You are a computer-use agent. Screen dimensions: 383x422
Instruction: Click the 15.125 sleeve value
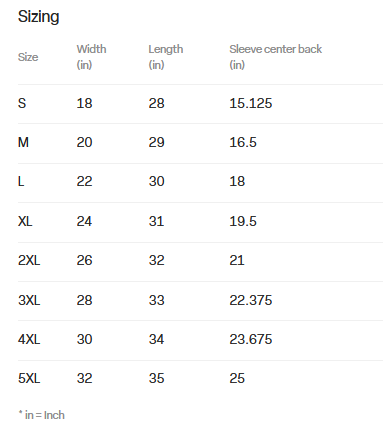click(x=250, y=103)
